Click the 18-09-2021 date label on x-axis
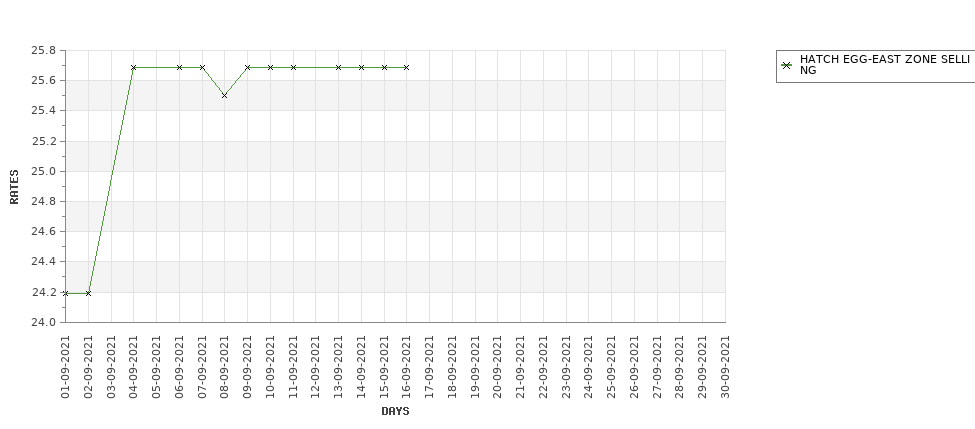975x429 pixels. (452, 367)
